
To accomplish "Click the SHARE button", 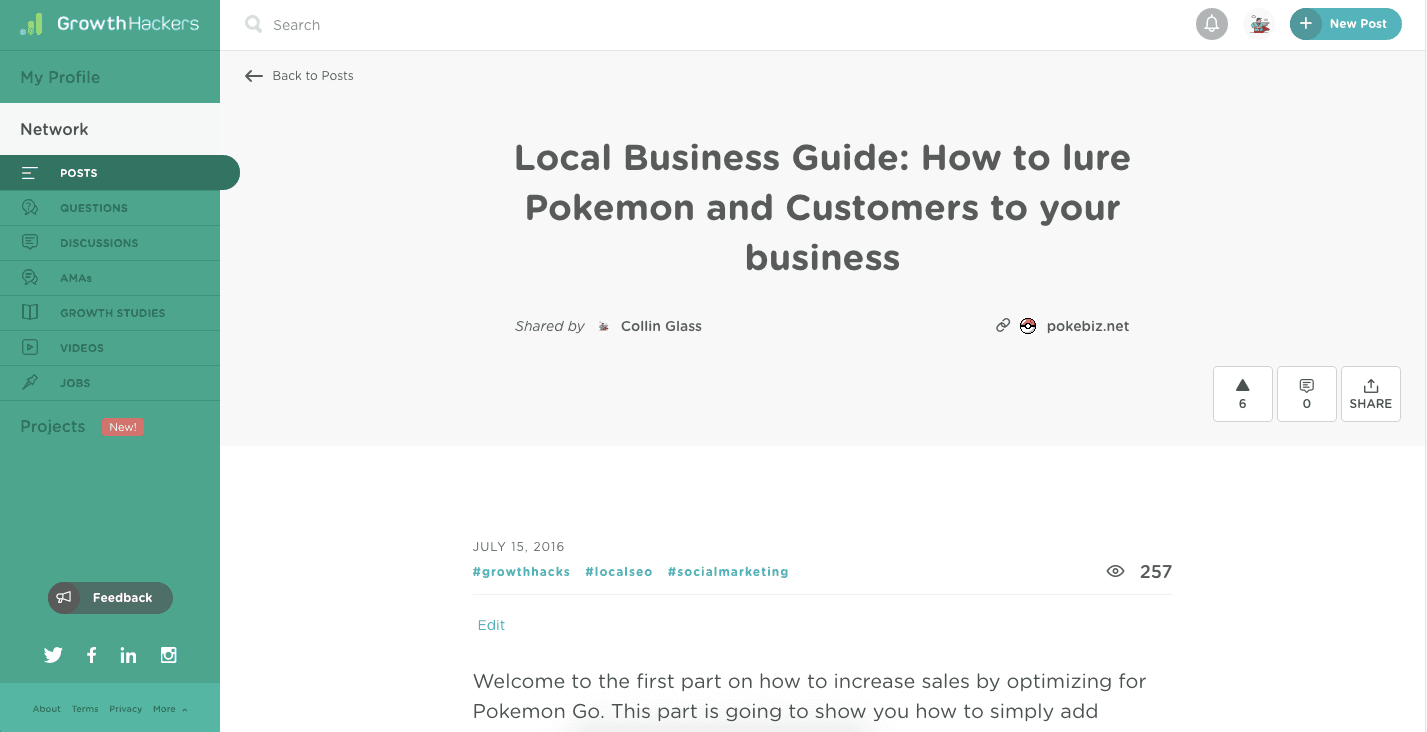I will (1371, 394).
